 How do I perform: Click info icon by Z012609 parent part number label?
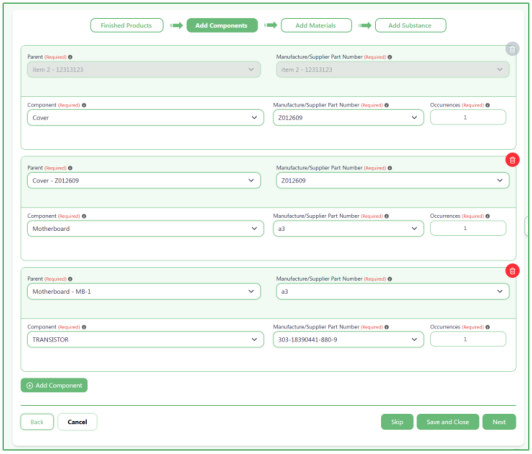point(390,168)
